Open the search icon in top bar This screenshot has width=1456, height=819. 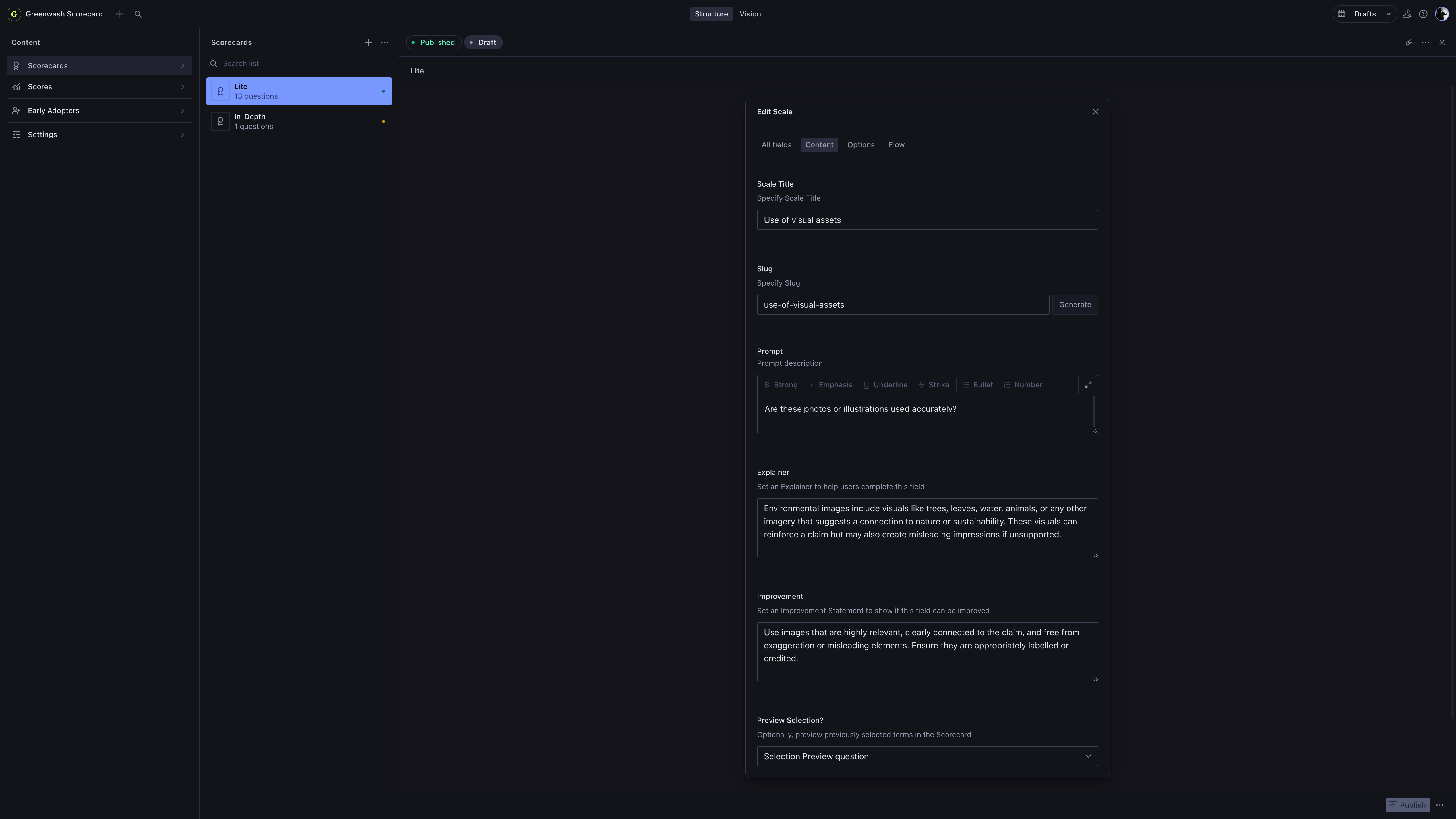[x=138, y=14]
